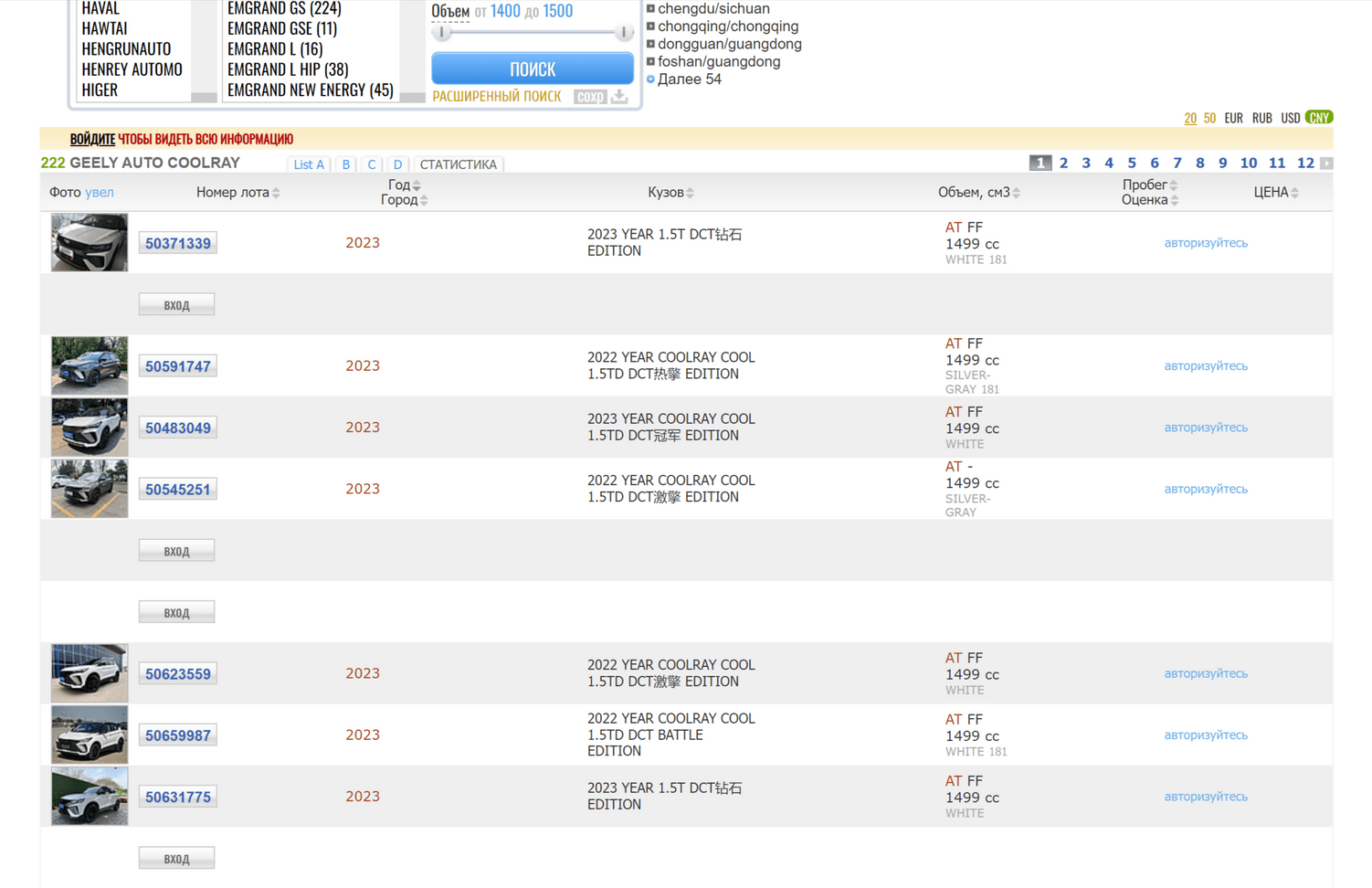Sort by Год arrows
The width and height of the screenshot is (1372, 888).
(x=417, y=185)
